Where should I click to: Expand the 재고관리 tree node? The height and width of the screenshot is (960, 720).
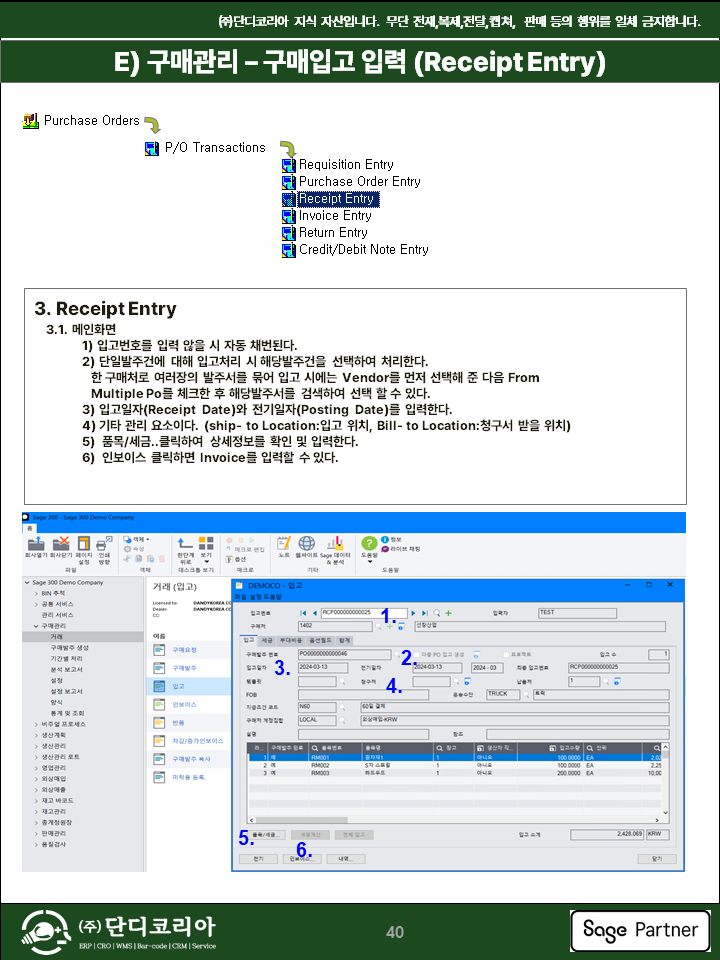pos(36,812)
